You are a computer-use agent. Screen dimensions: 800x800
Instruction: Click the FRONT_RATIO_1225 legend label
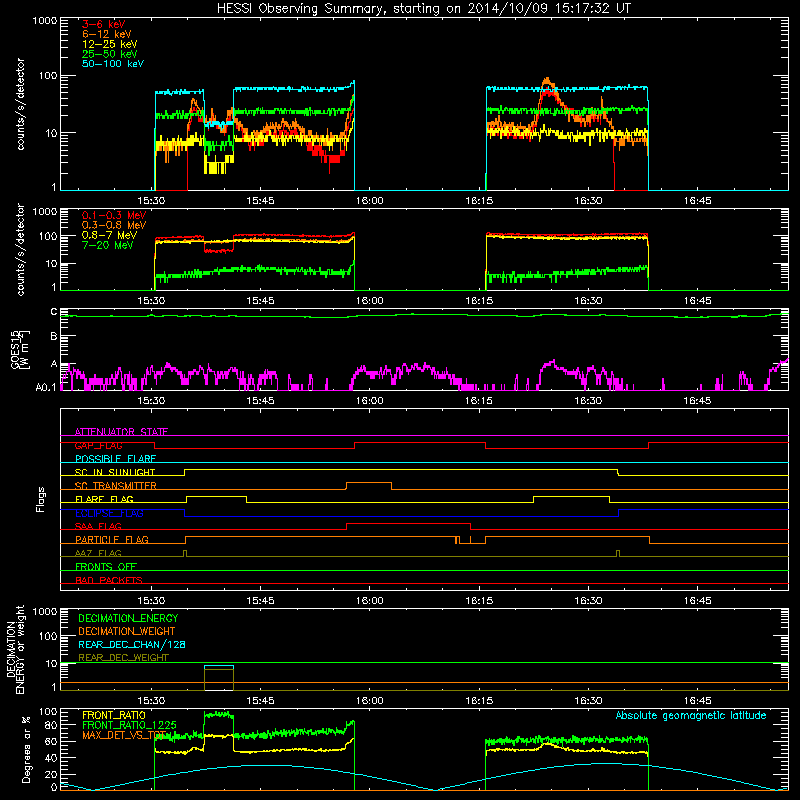(129, 725)
